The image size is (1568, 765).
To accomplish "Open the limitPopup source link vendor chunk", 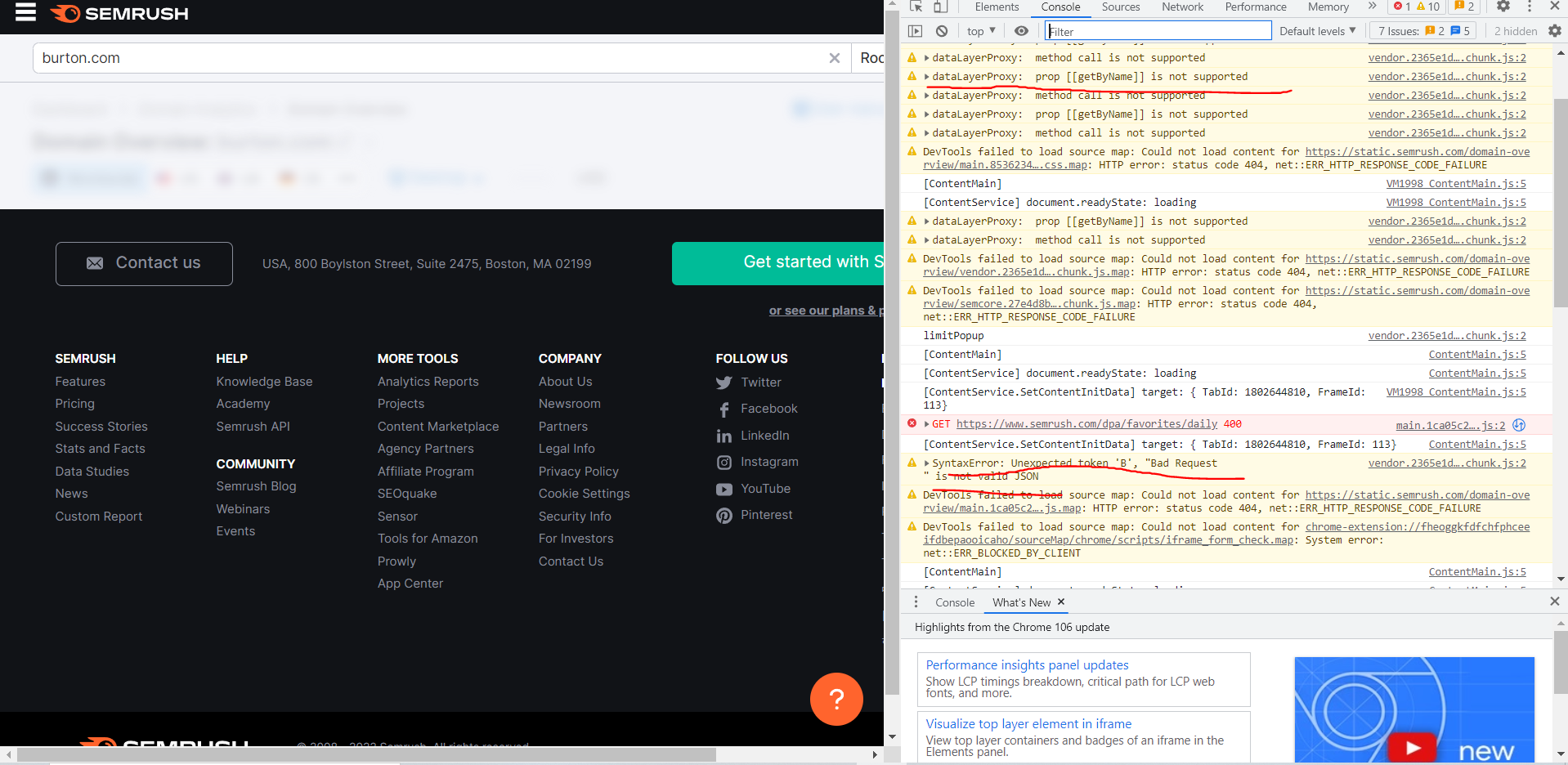I will tap(1447, 336).
